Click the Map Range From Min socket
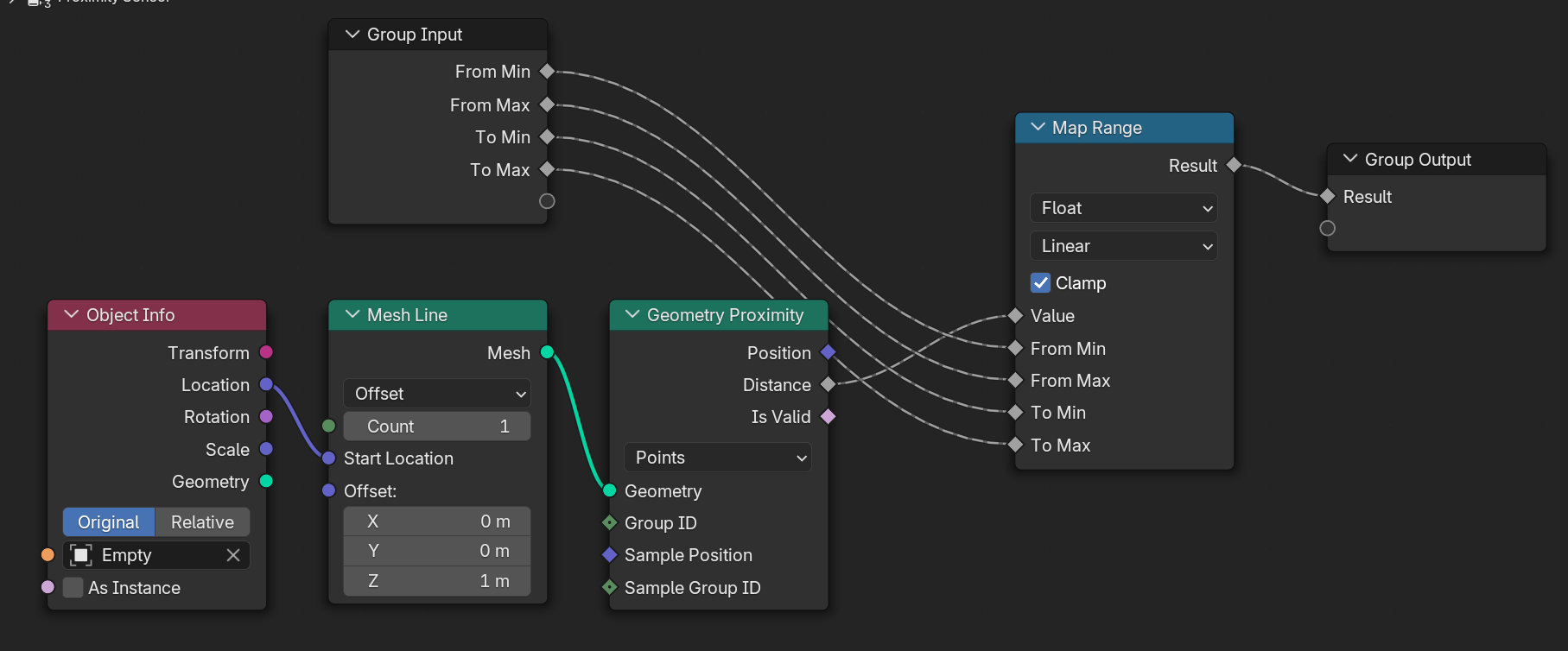Image resolution: width=1568 pixels, height=651 pixels. [1016, 348]
